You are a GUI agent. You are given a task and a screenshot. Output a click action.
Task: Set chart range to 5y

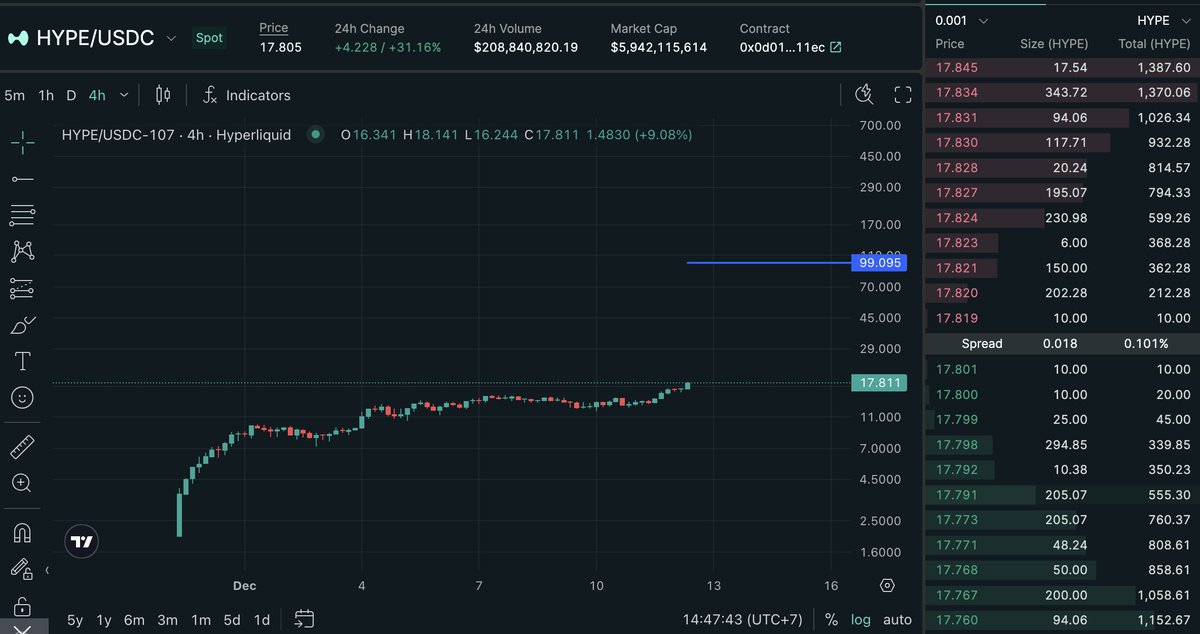point(75,620)
